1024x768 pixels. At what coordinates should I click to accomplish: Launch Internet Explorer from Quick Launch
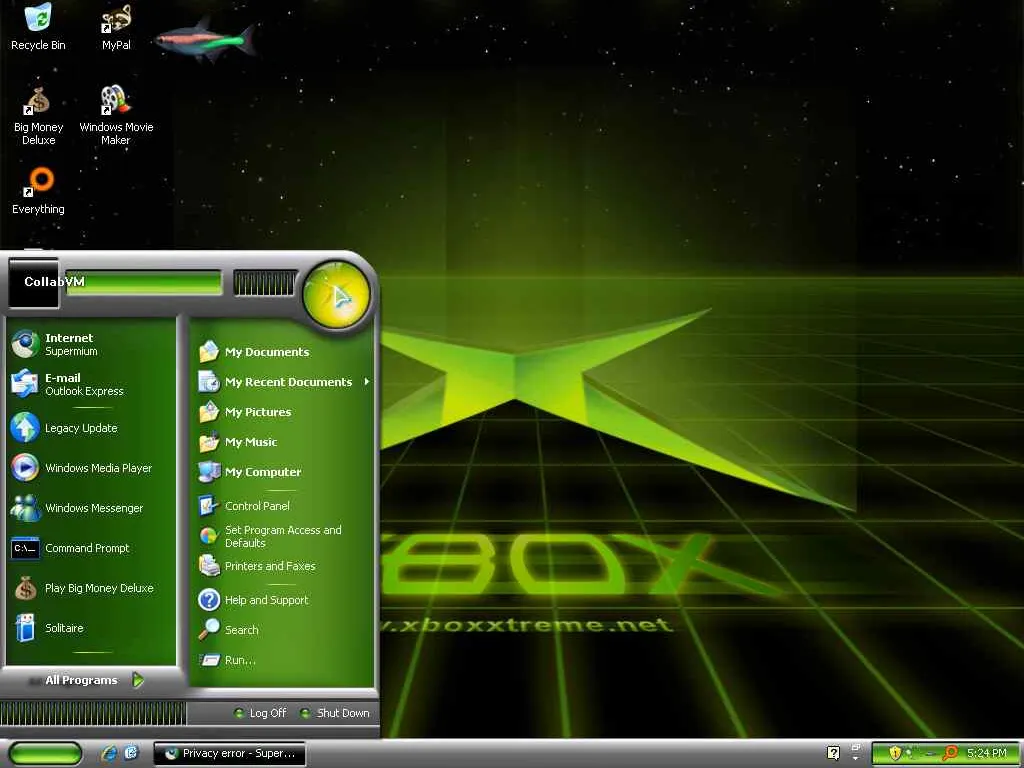point(109,754)
